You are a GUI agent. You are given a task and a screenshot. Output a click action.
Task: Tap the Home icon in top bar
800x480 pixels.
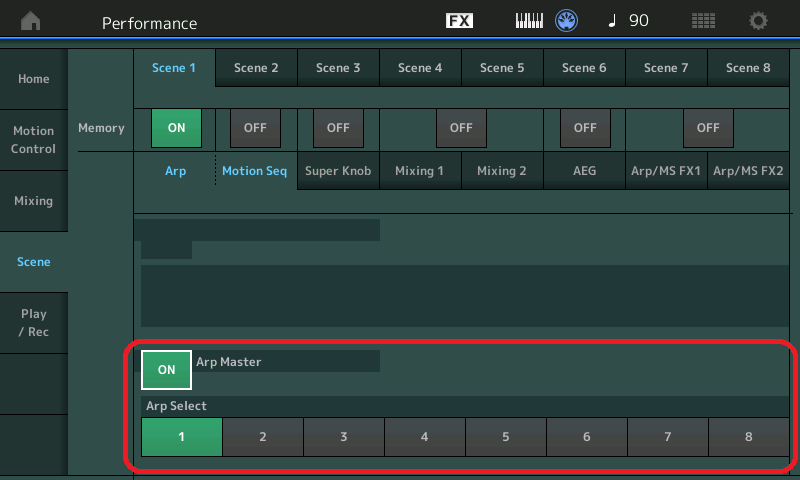coord(32,21)
